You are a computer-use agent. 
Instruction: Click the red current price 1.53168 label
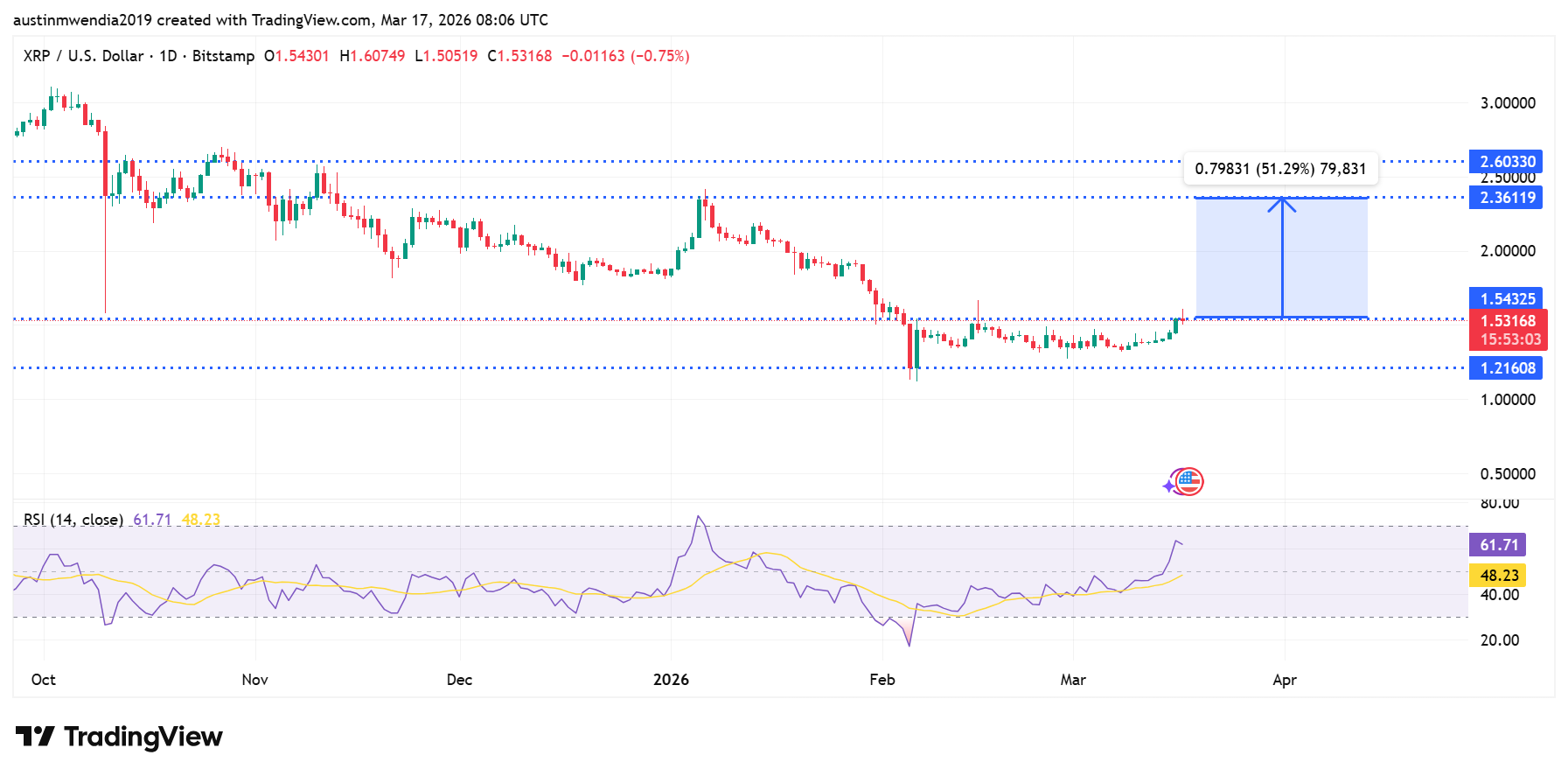click(x=1508, y=321)
